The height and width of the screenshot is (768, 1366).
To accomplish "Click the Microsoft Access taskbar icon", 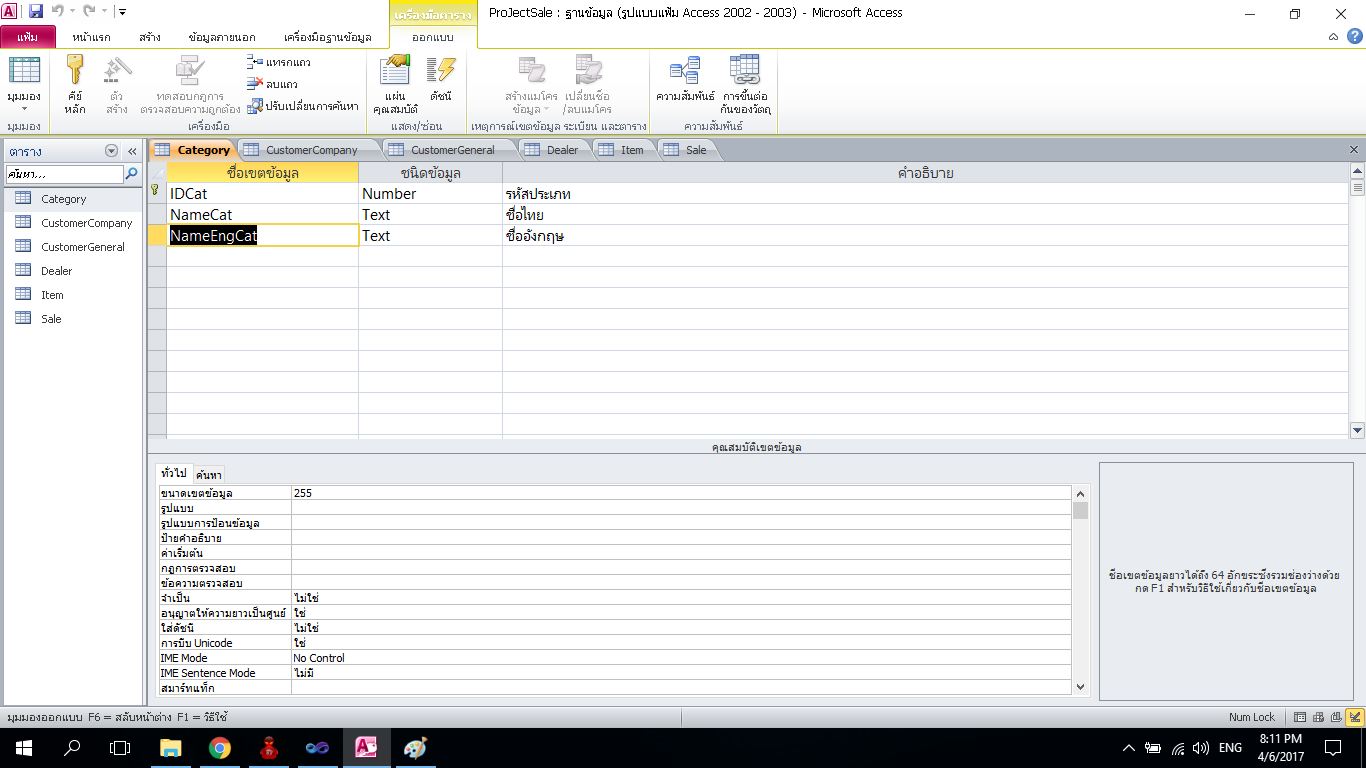I will click(x=365, y=748).
